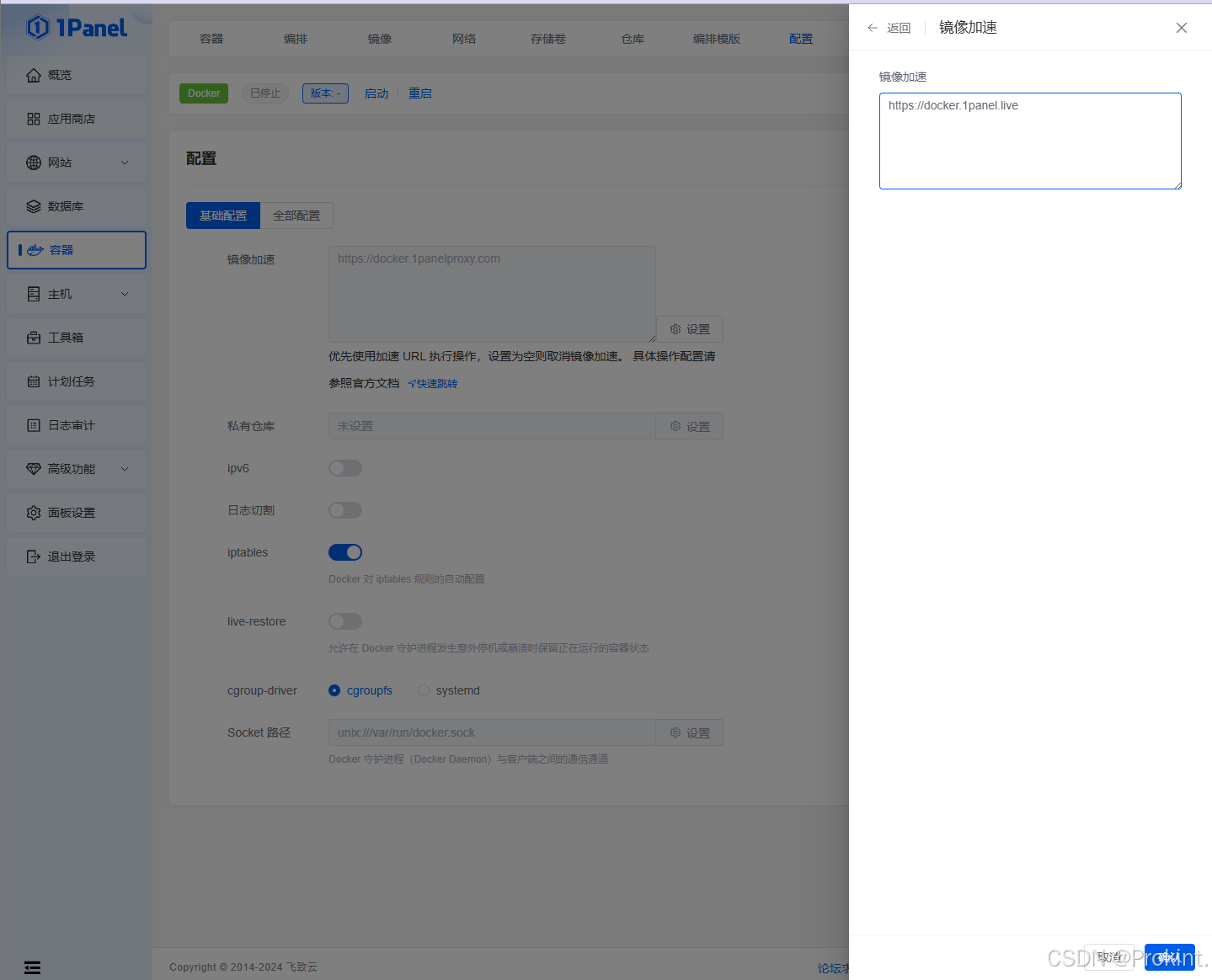This screenshot has width=1212, height=980.
Task: Click the 配置 section heading
Action: coord(201,158)
